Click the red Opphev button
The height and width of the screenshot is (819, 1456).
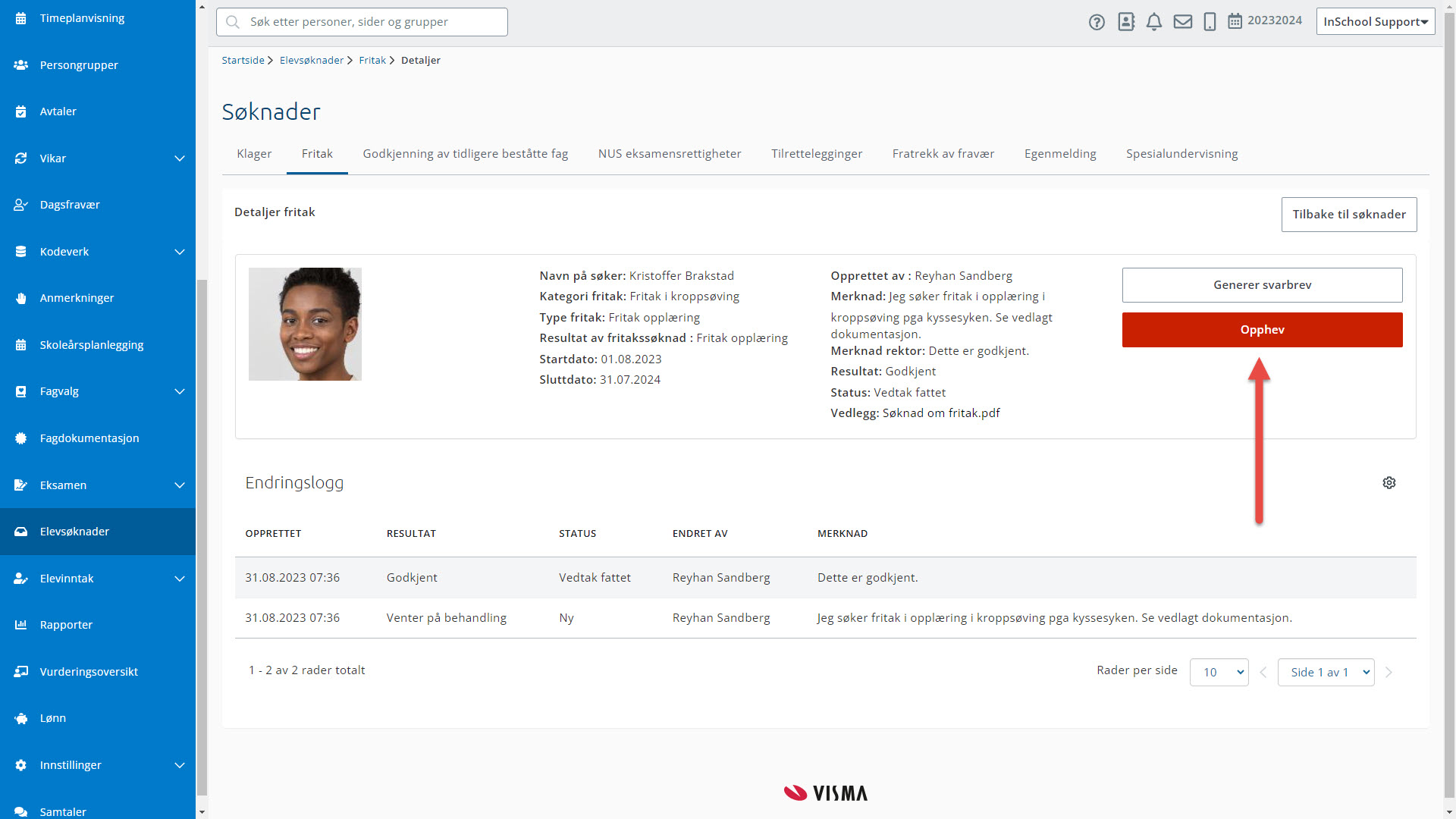point(1262,330)
